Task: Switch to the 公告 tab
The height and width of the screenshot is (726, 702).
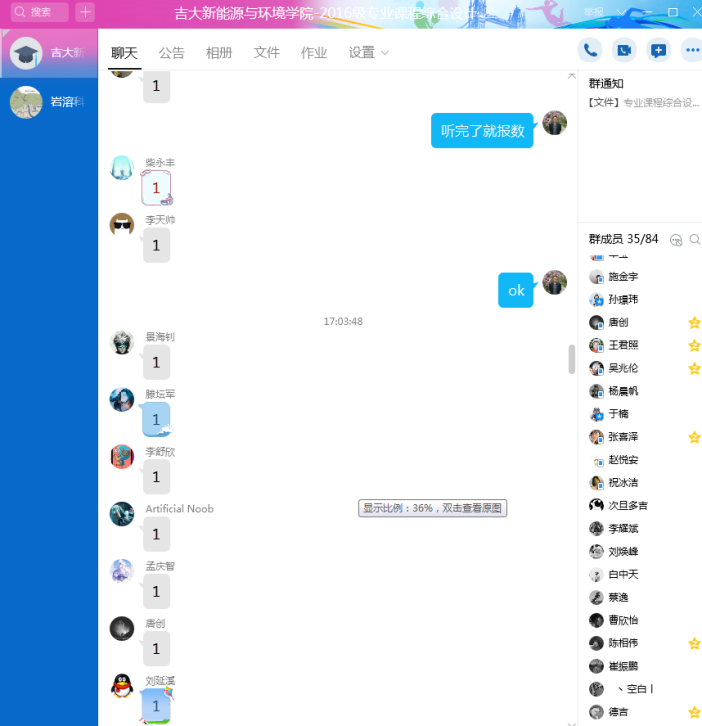Action: pos(172,53)
